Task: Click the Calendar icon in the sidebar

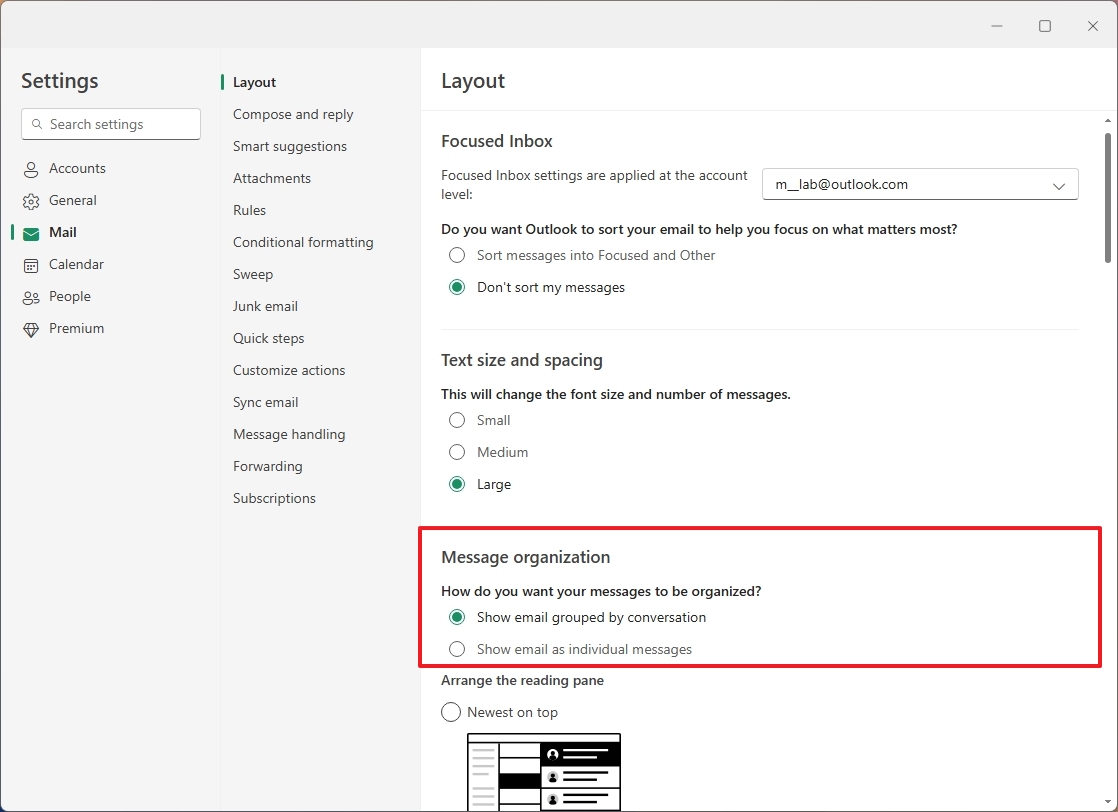Action: click(31, 266)
